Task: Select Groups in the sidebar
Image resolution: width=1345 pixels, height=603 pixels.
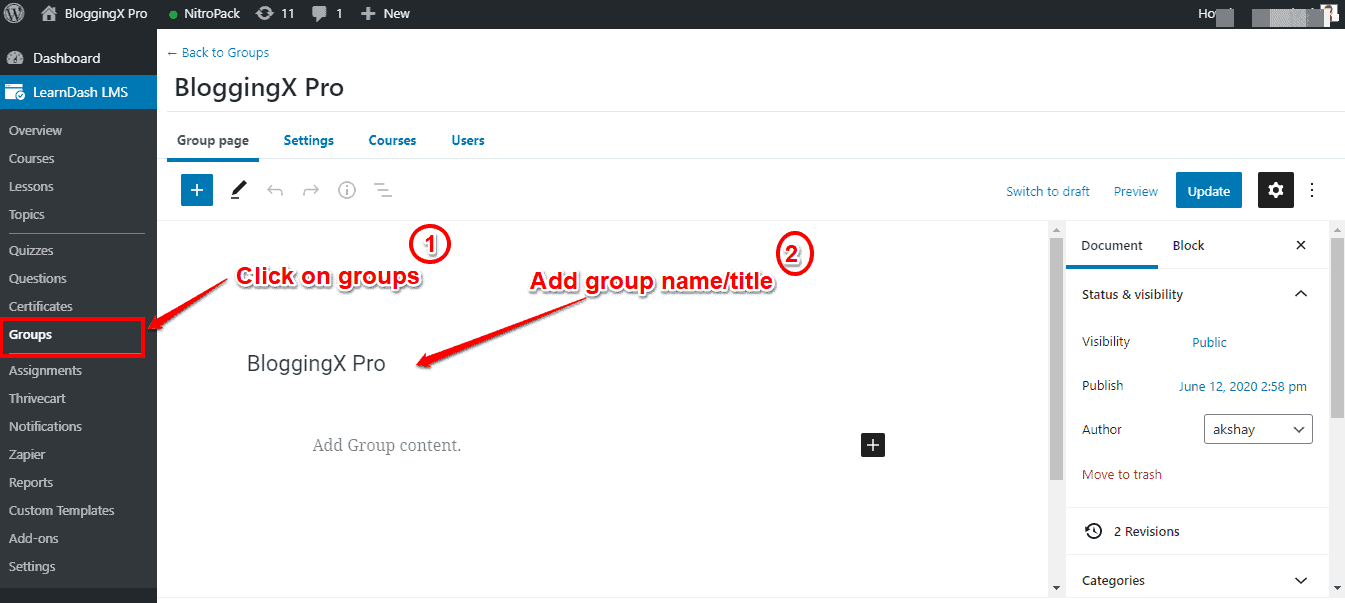Action: pos(30,335)
